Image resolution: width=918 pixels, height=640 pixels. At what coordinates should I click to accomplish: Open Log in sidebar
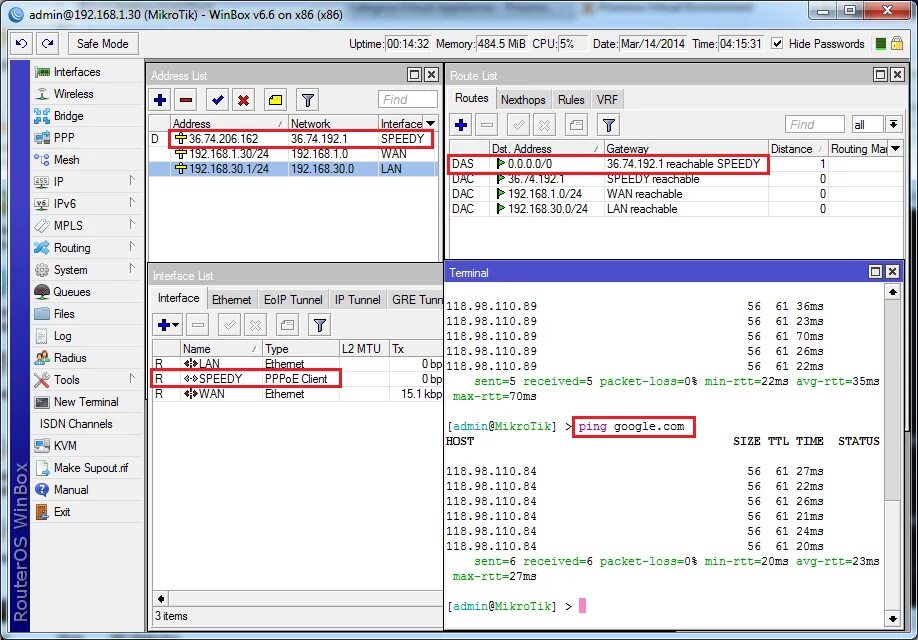click(x=62, y=336)
